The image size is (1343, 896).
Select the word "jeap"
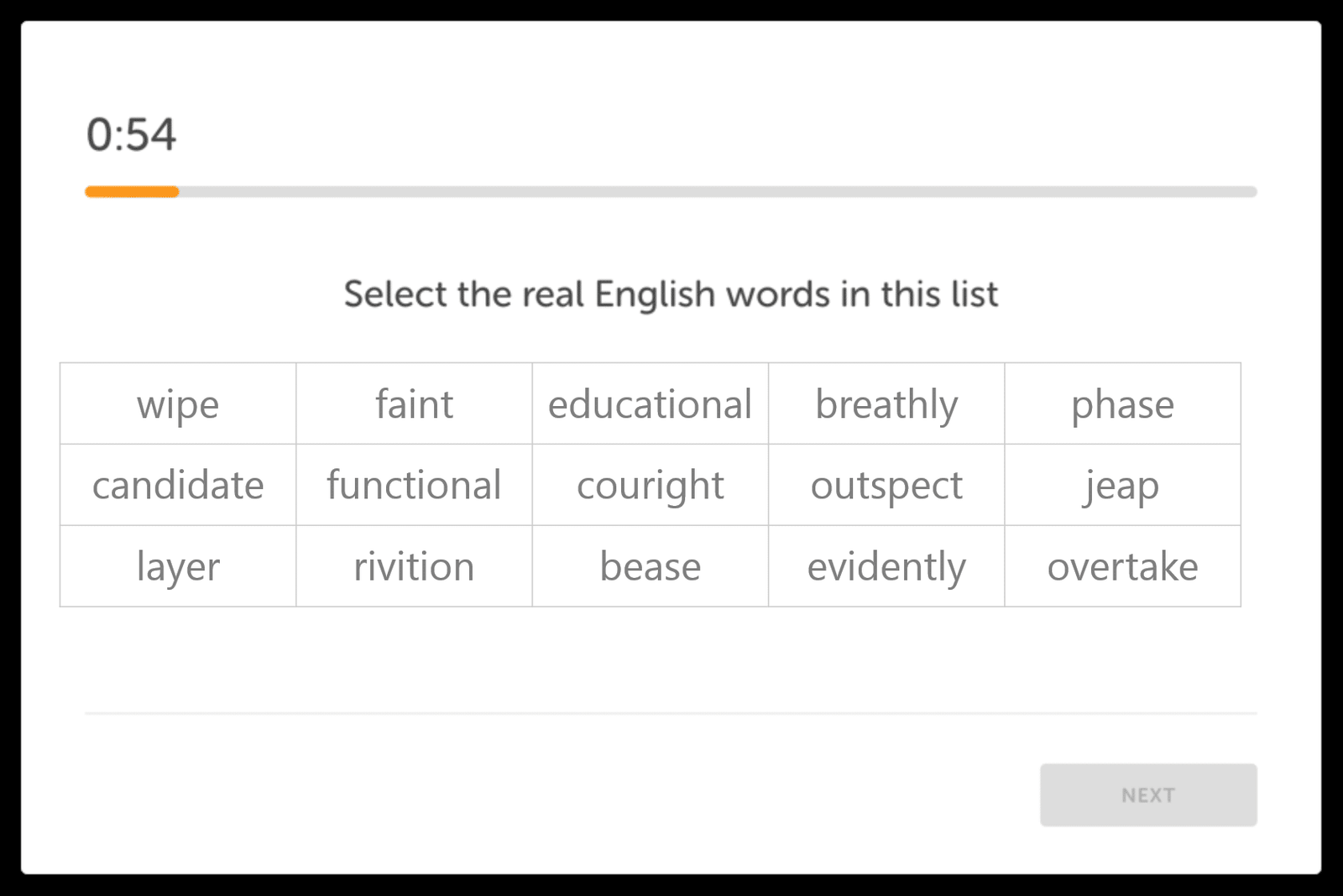coord(1123,485)
